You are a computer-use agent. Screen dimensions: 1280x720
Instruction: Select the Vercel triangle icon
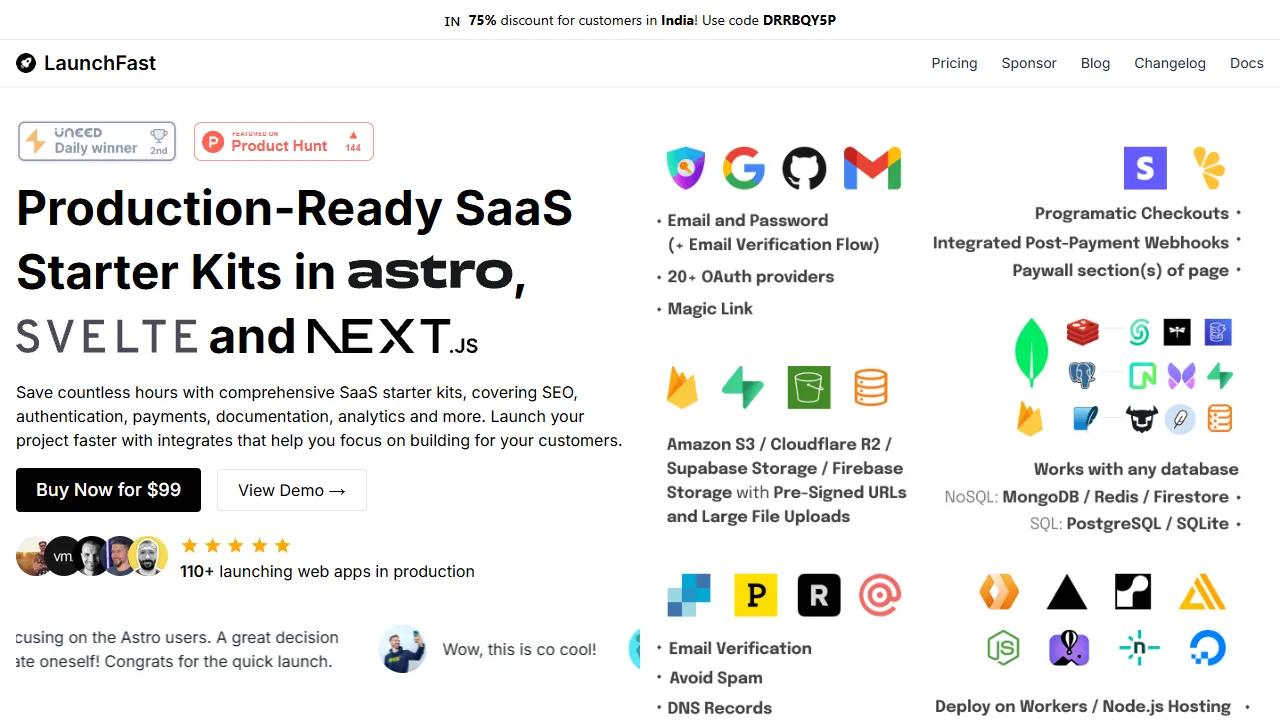(1066, 592)
